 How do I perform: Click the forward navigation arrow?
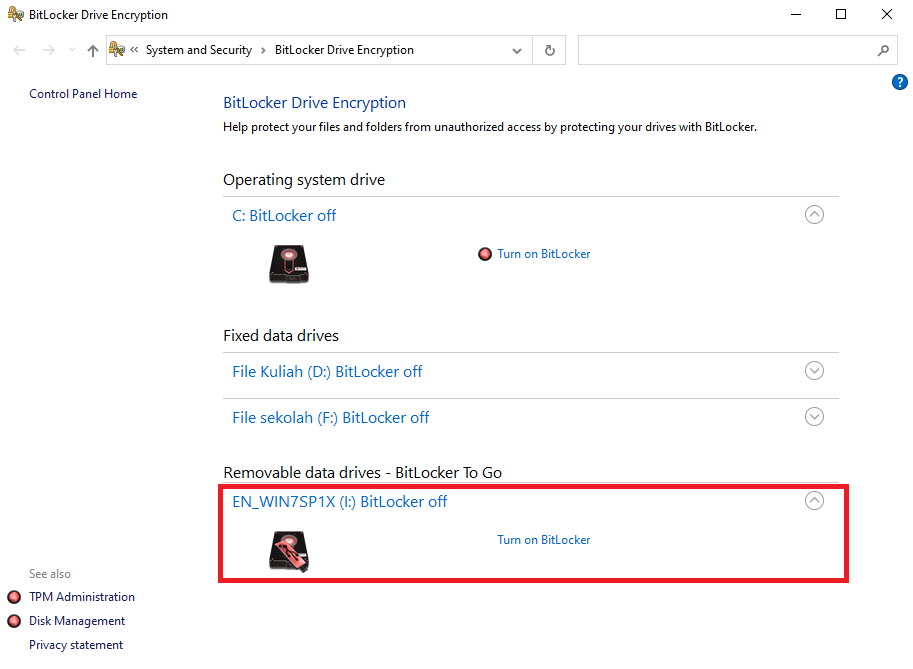(x=49, y=50)
